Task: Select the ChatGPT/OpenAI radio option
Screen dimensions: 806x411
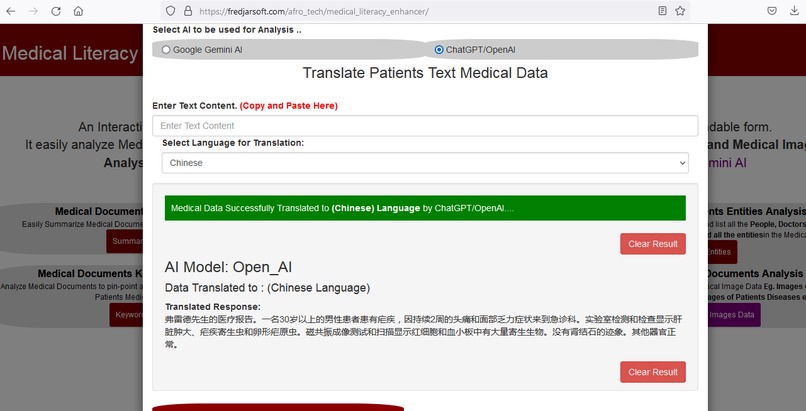Action: point(439,50)
